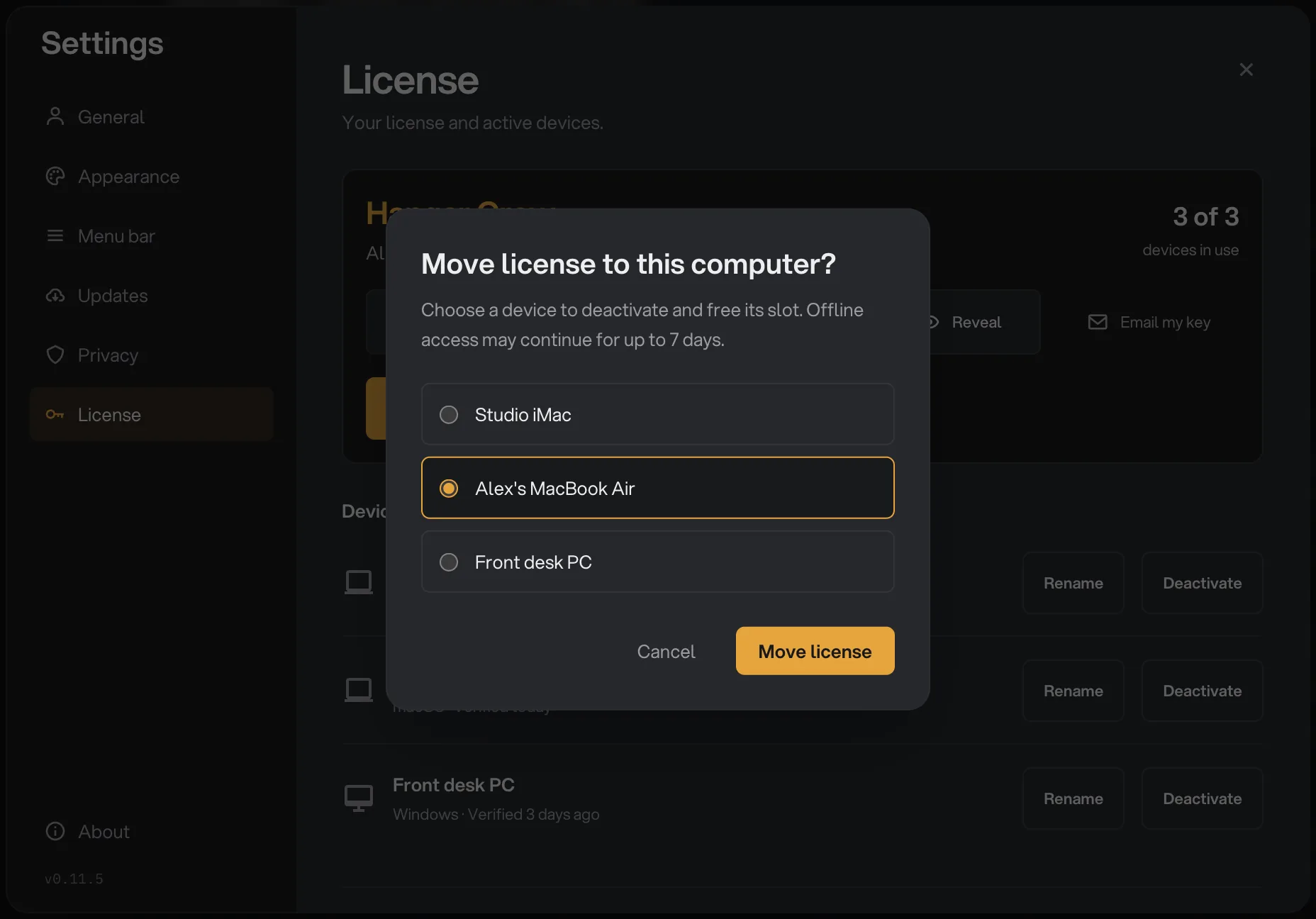
Task: Close the settings window with X
Action: (1246, 69)
